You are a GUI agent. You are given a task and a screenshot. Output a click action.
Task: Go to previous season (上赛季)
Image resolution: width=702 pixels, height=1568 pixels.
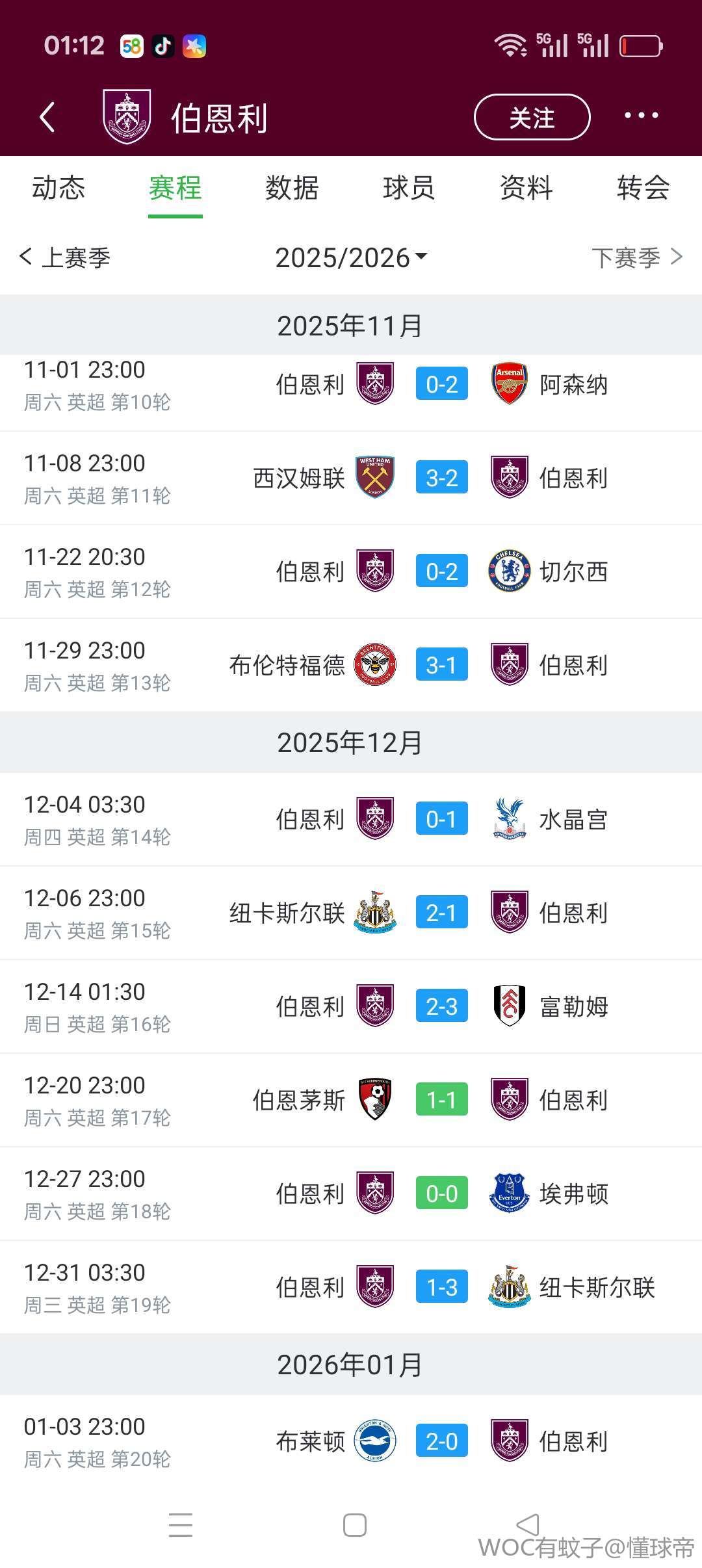[65, 257]
